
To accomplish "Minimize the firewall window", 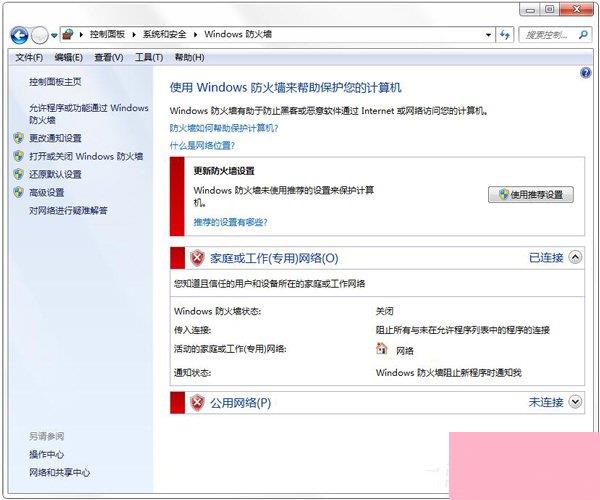I will [530, 10].
